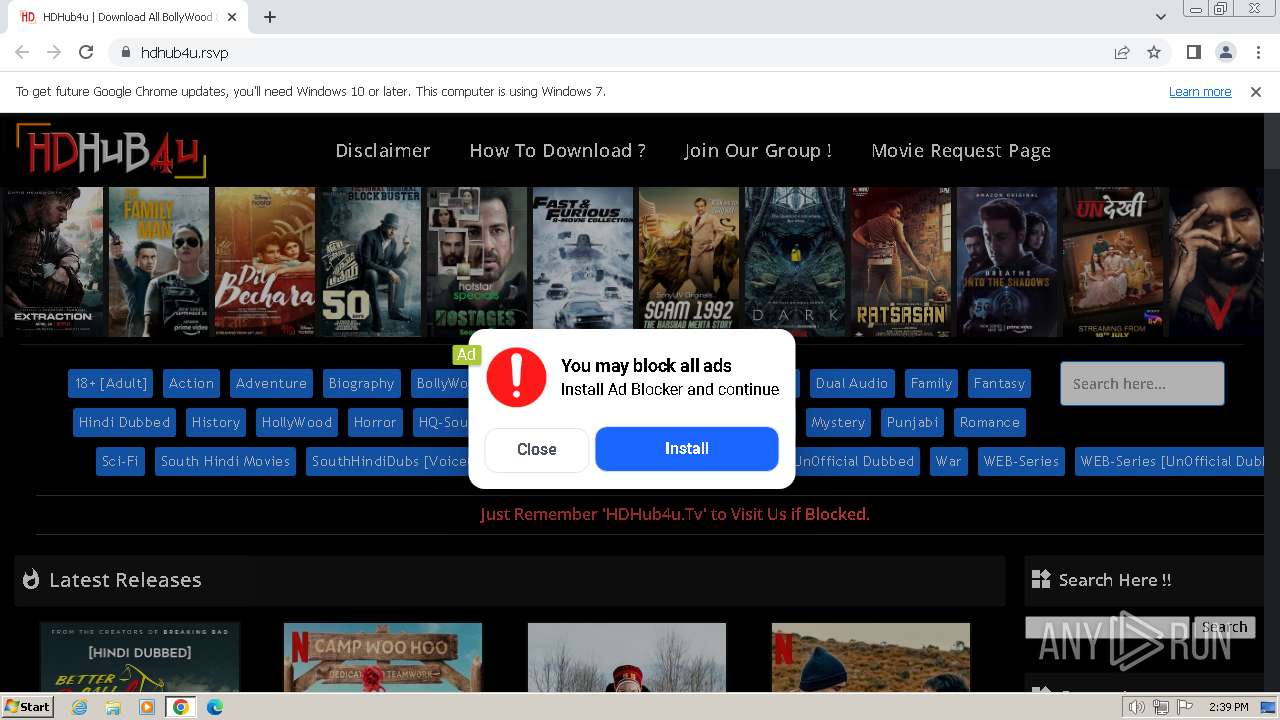Select the Sci-Fi category tag

[x=120, y=461]
